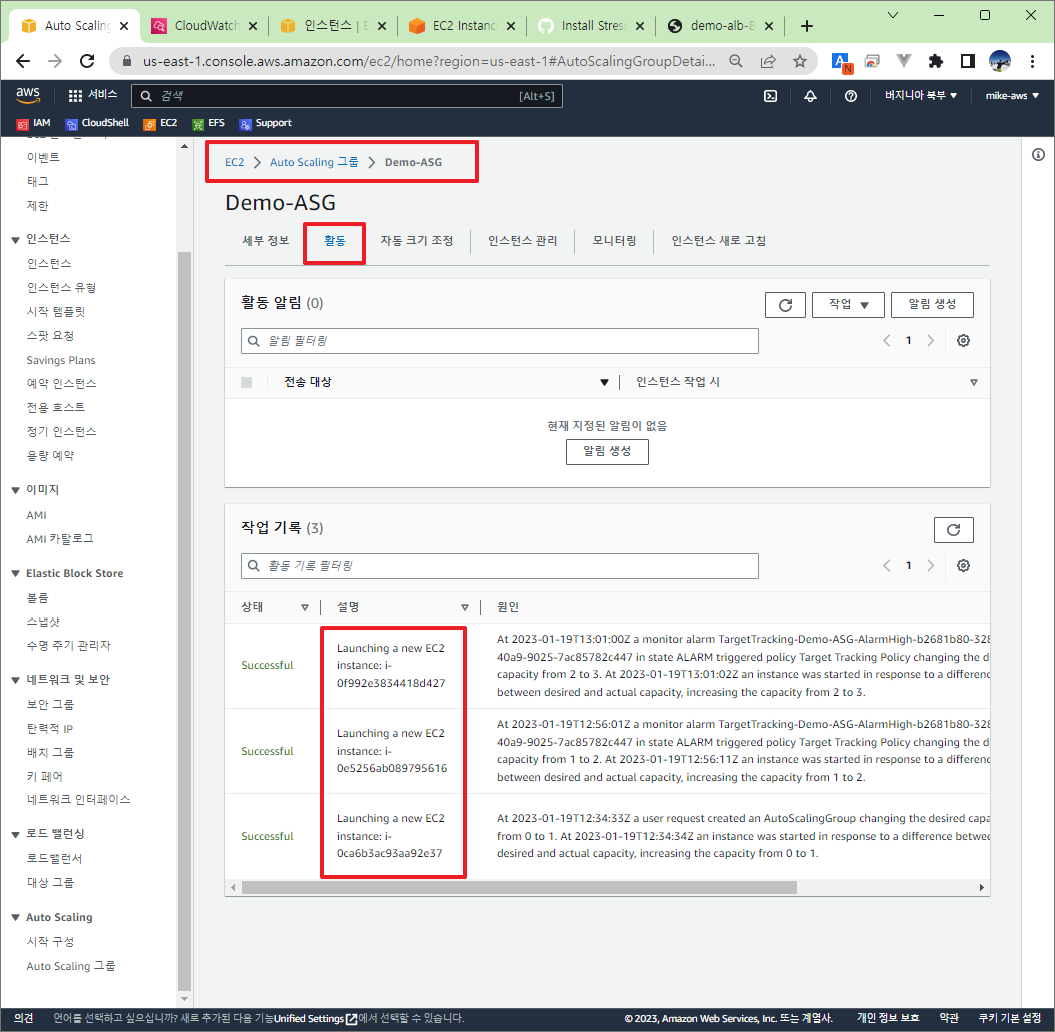Image resolution: width=1055 pixels, height=1032 pixels.
Task: Follow EC2 breadcrumb link
Action: pyautogui.click(x=234, y=162)
